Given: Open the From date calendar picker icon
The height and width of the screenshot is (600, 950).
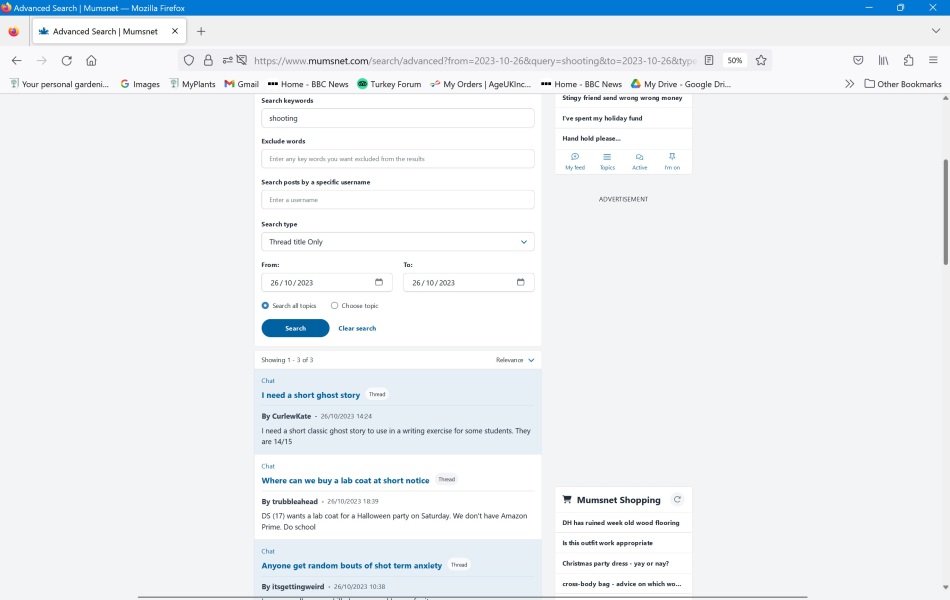Looking at the screenshot, I should point(380,282).
